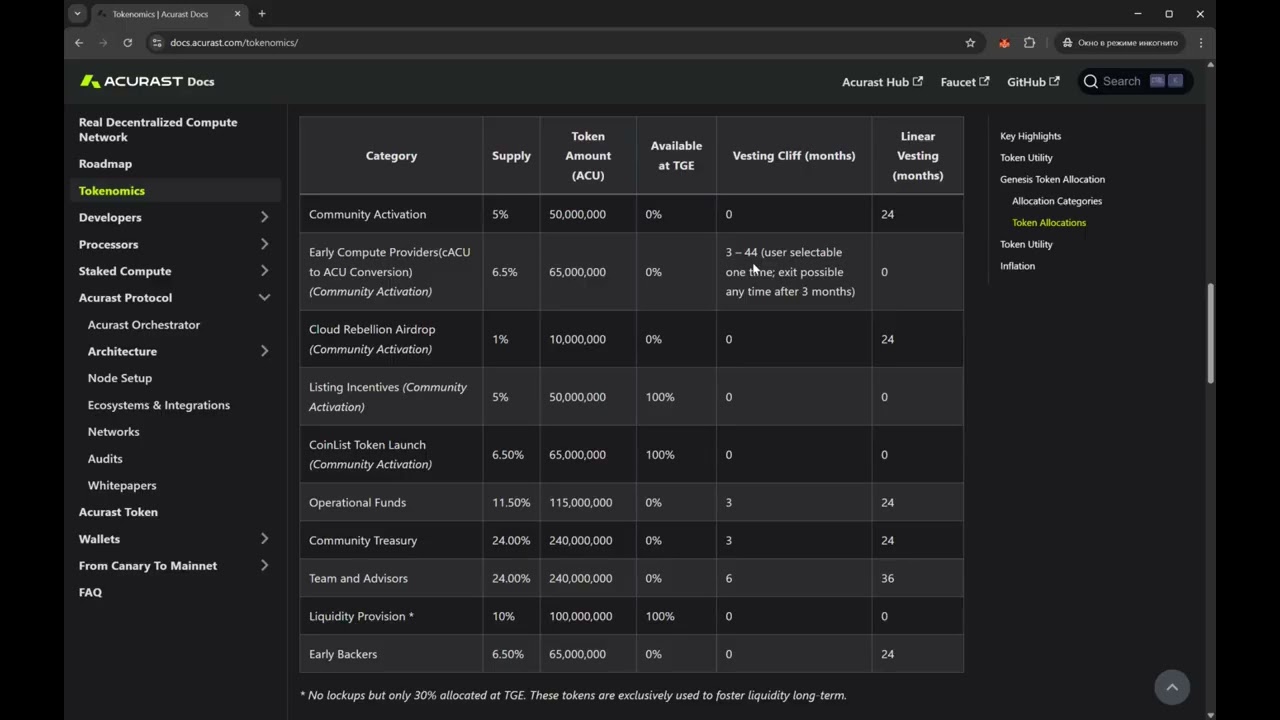1280x720 pixels.
Task: Click the incognito mode indicator
Action: (x=1120, y=43)
